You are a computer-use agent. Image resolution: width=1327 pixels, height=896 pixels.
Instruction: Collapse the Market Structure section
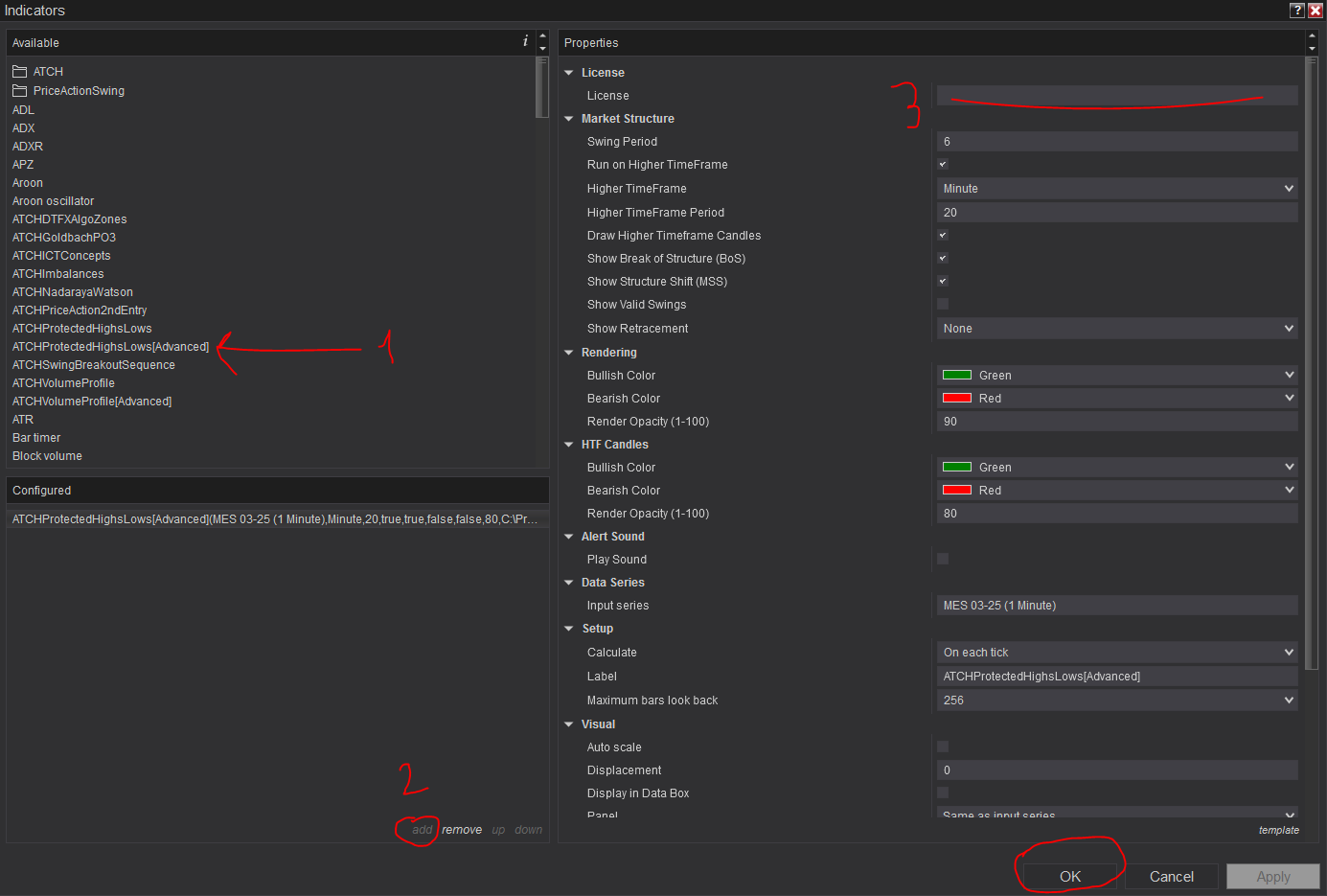click(x=569, y=119)
